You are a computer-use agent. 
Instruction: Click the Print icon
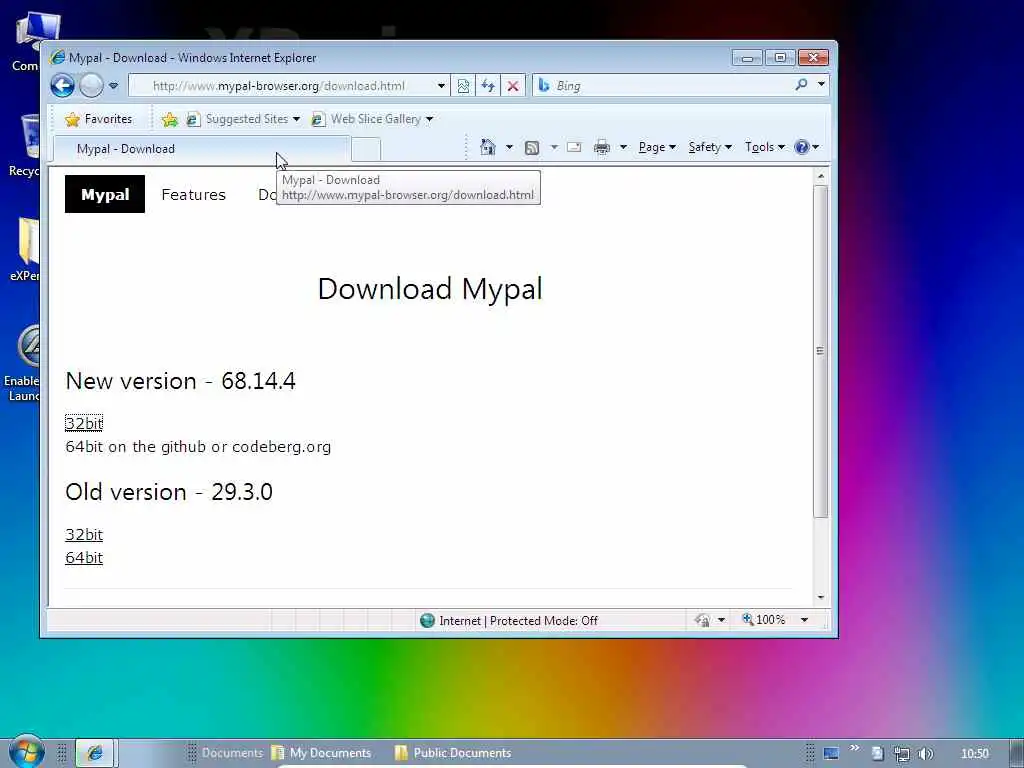pos(601,147)
